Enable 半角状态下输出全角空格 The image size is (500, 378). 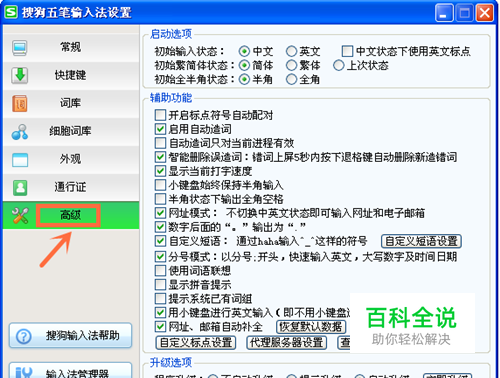tap(160, 199)
